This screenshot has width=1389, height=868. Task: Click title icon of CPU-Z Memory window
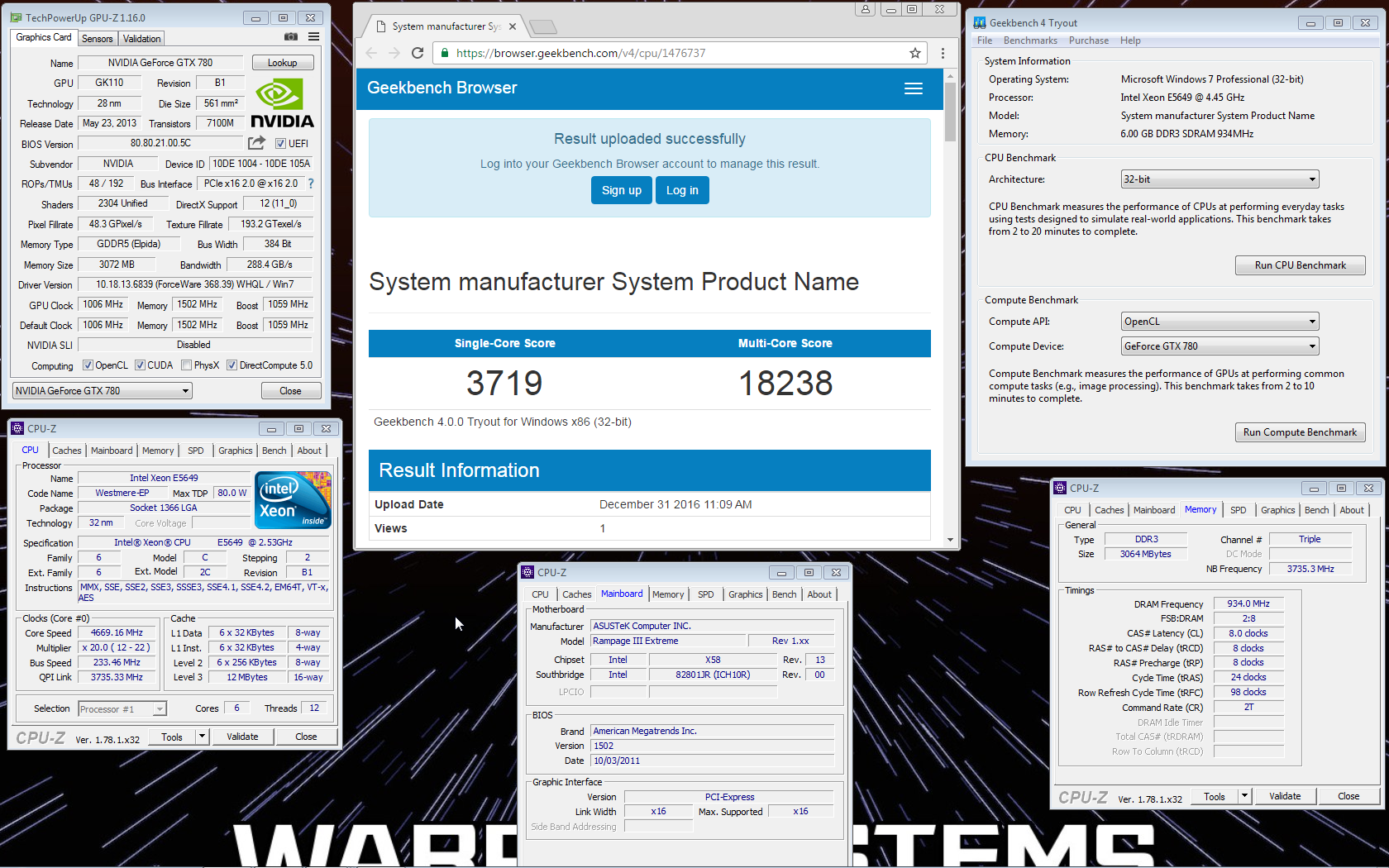1060,488
